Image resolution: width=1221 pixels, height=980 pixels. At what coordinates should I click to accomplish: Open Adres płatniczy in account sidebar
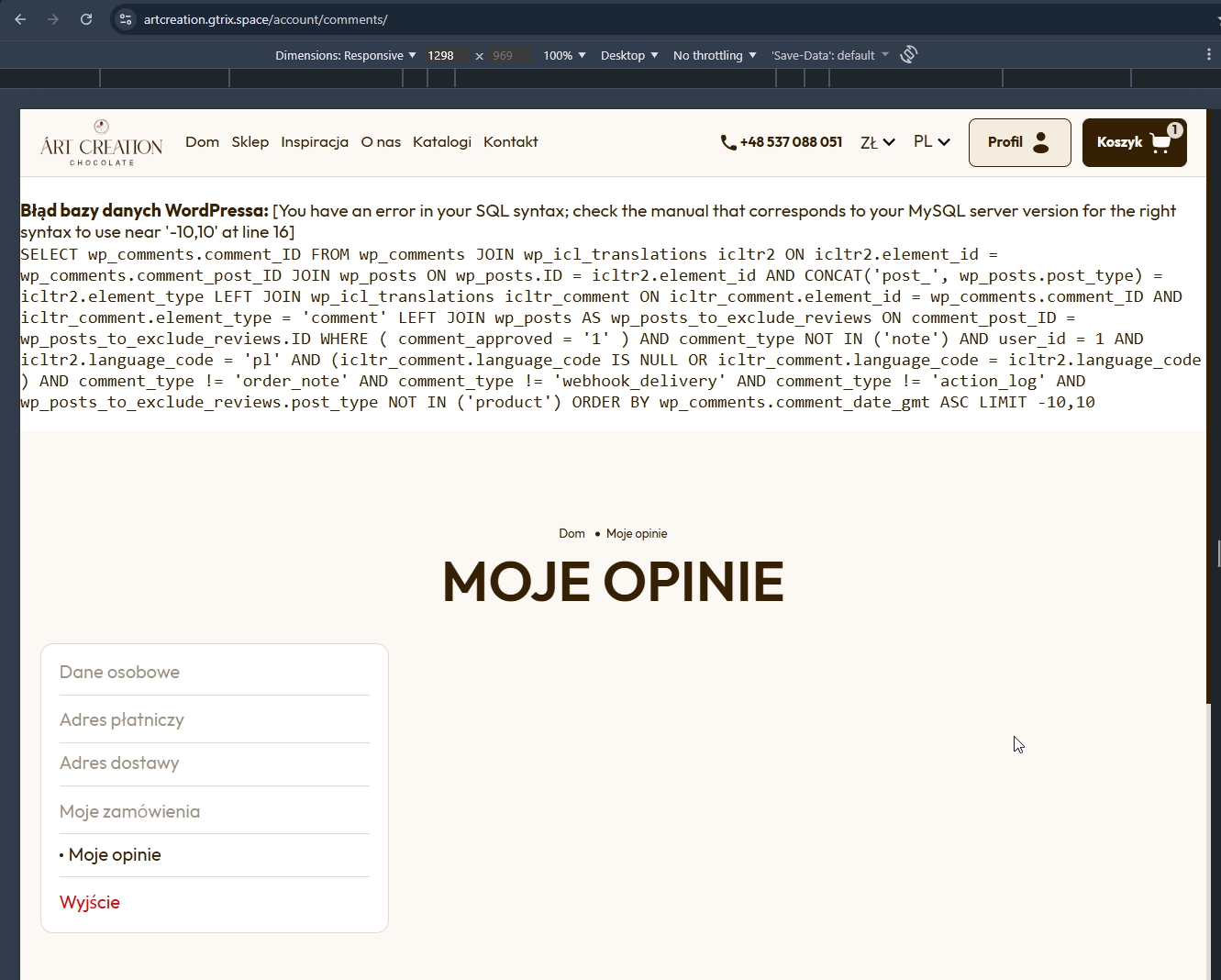pos(122,719)
